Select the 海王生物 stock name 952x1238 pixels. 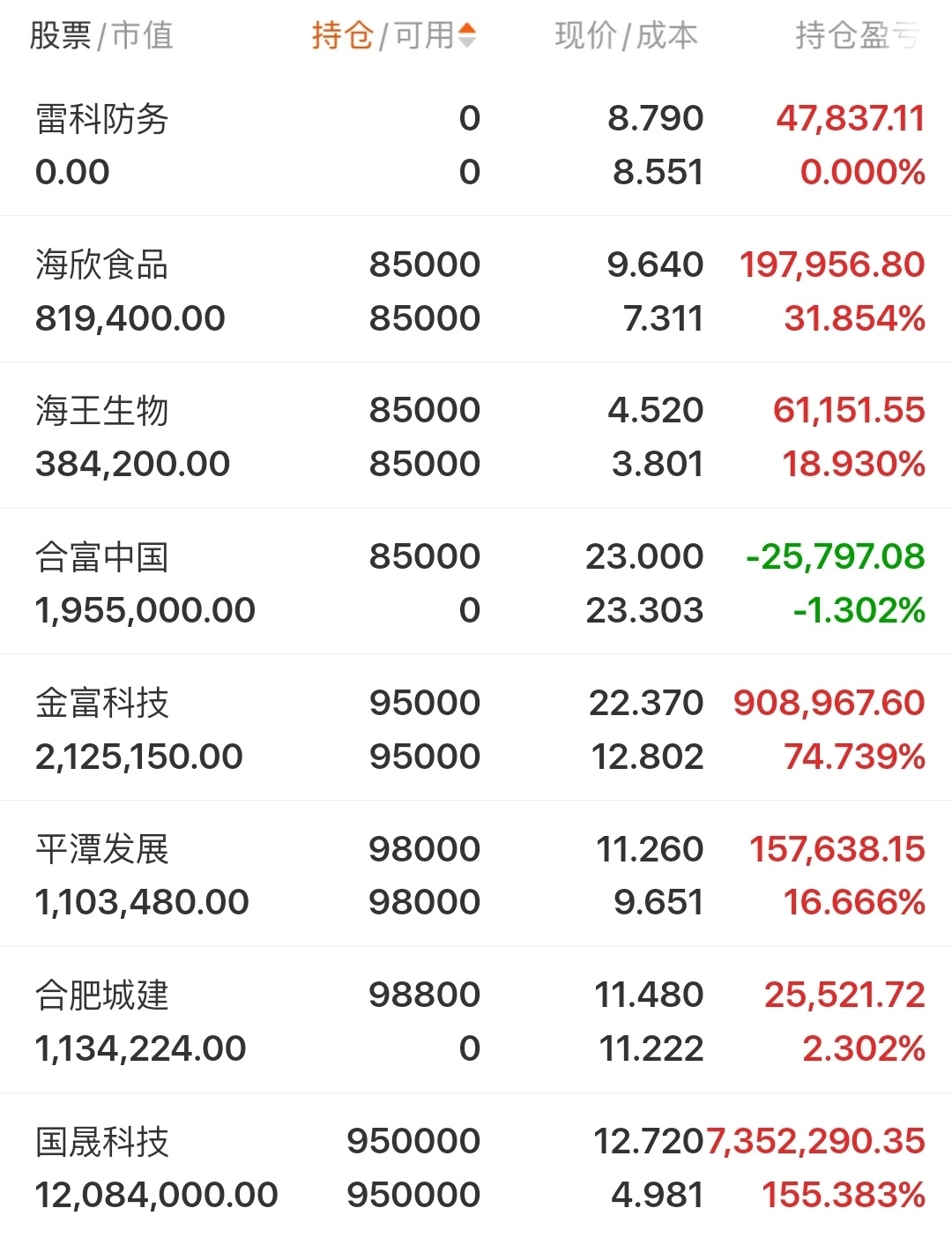(x=101, y=411)
